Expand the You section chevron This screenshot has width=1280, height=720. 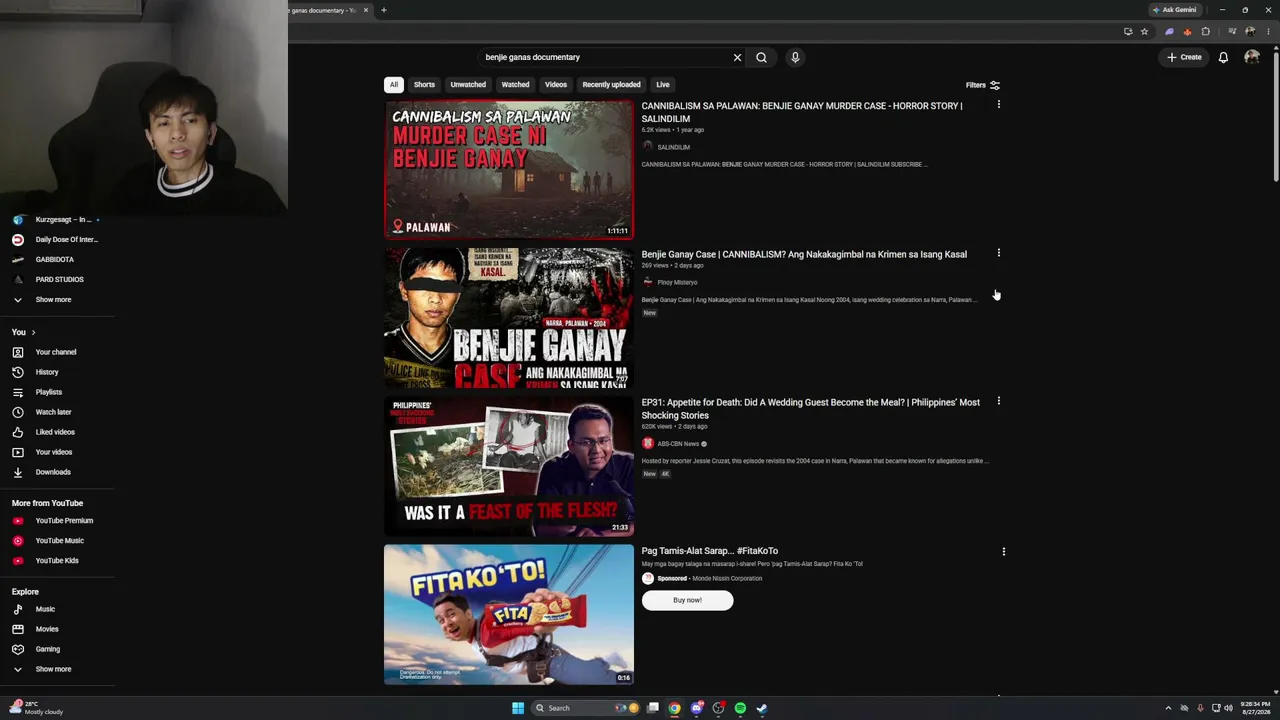pyautogui.click(x=33, y=332)
